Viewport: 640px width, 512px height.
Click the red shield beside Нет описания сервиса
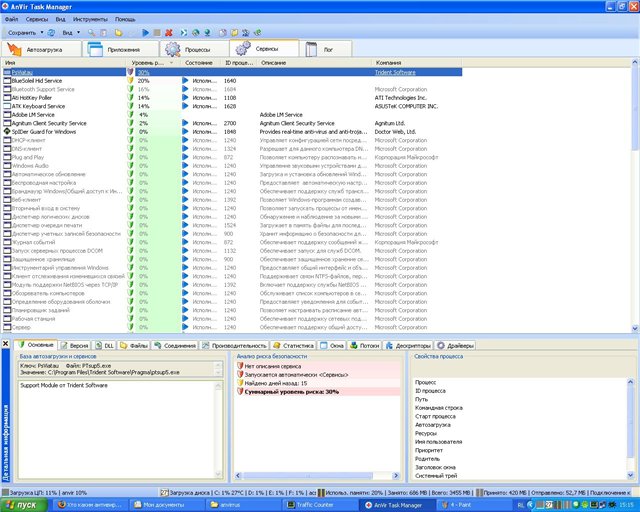240,366
